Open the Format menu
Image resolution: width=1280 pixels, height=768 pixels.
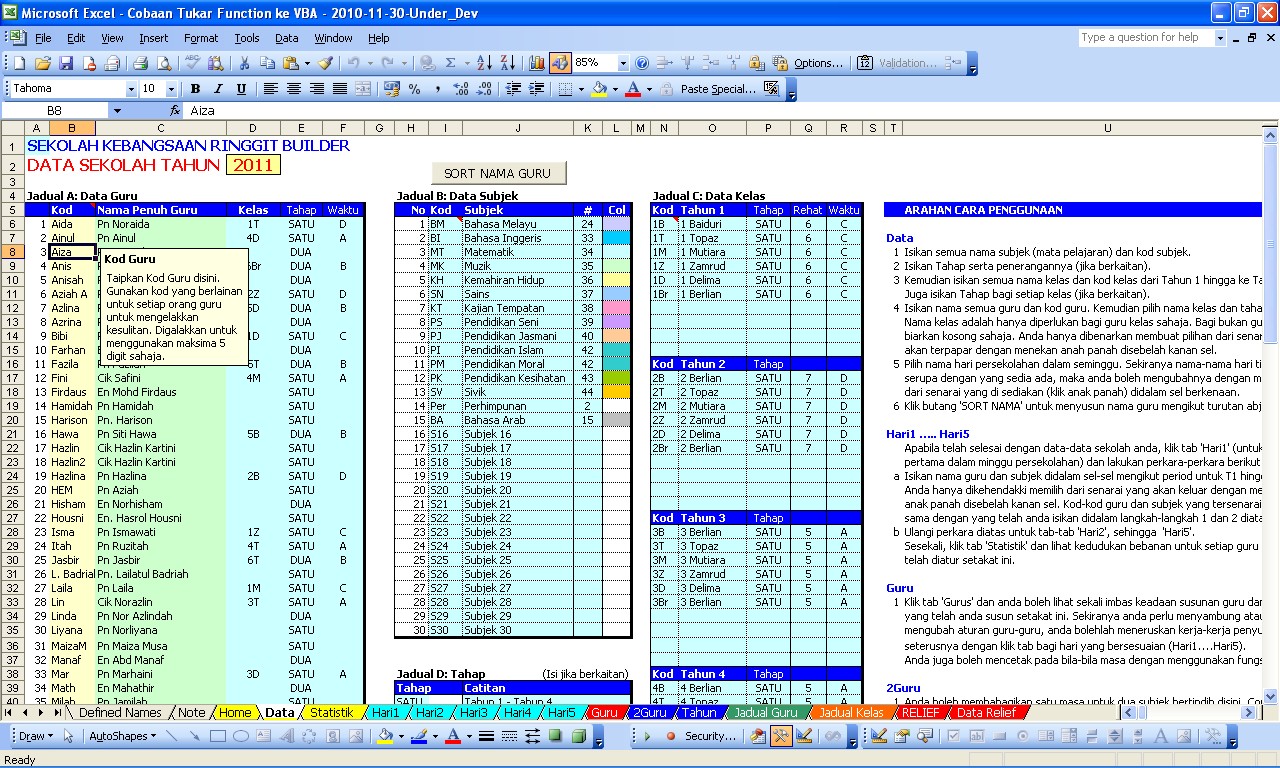coord(201,38)
